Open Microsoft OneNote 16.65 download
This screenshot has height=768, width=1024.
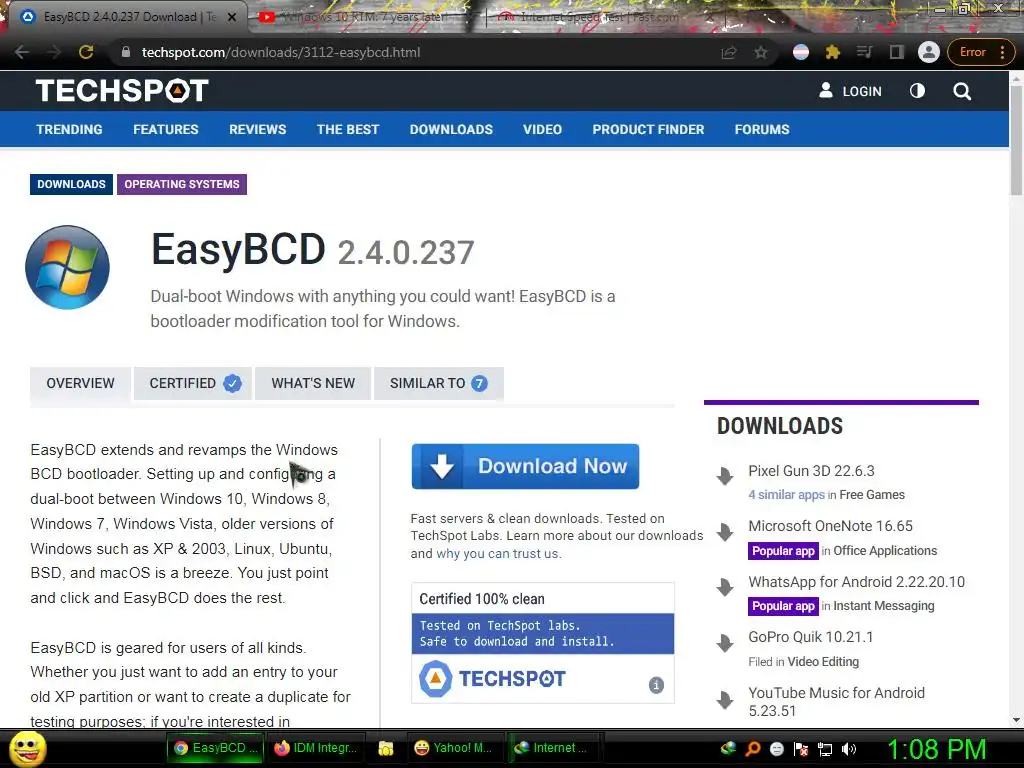coord(830,526)
